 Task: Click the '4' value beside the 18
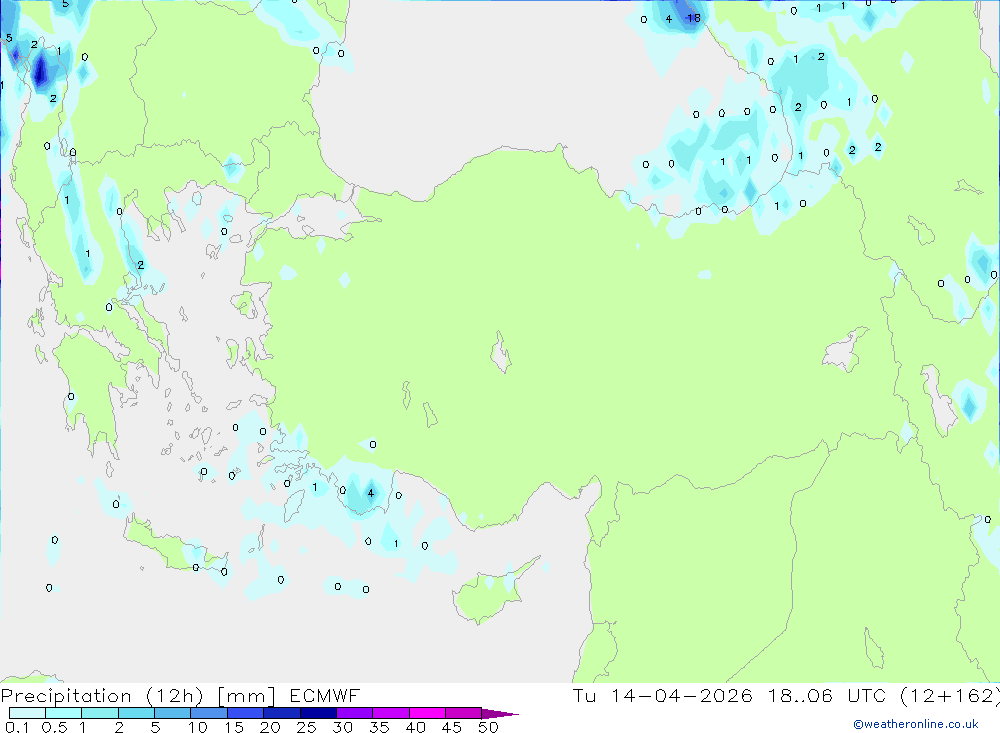pyautogui.click(x=668, y=19)
